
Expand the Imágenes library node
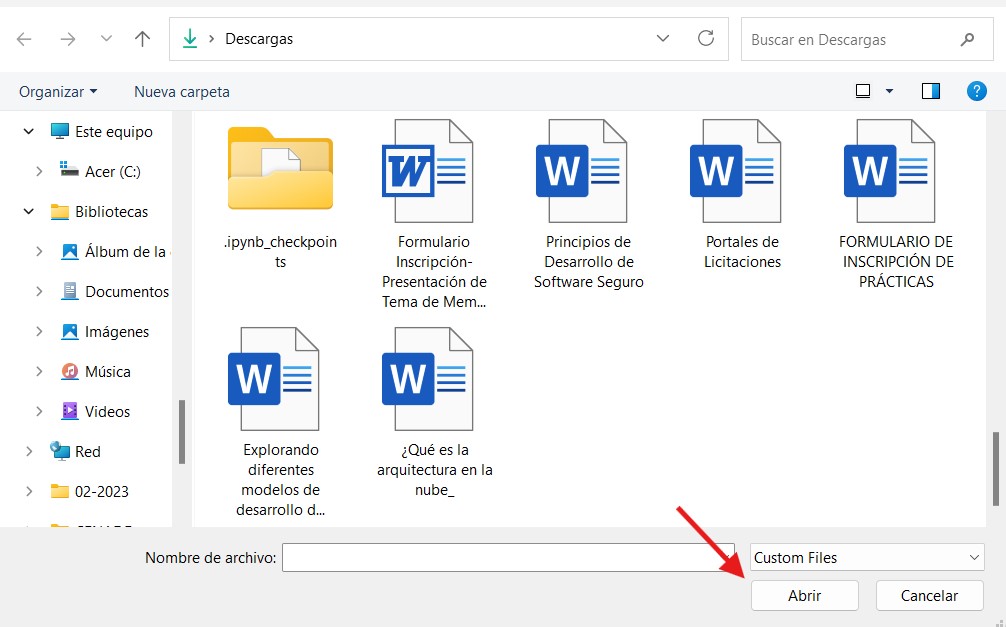click(x=39, y=331)
